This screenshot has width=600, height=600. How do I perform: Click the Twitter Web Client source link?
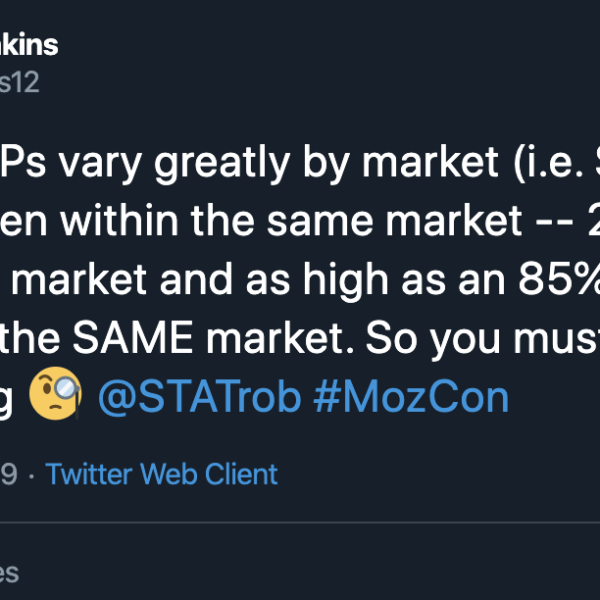[162, 473]
